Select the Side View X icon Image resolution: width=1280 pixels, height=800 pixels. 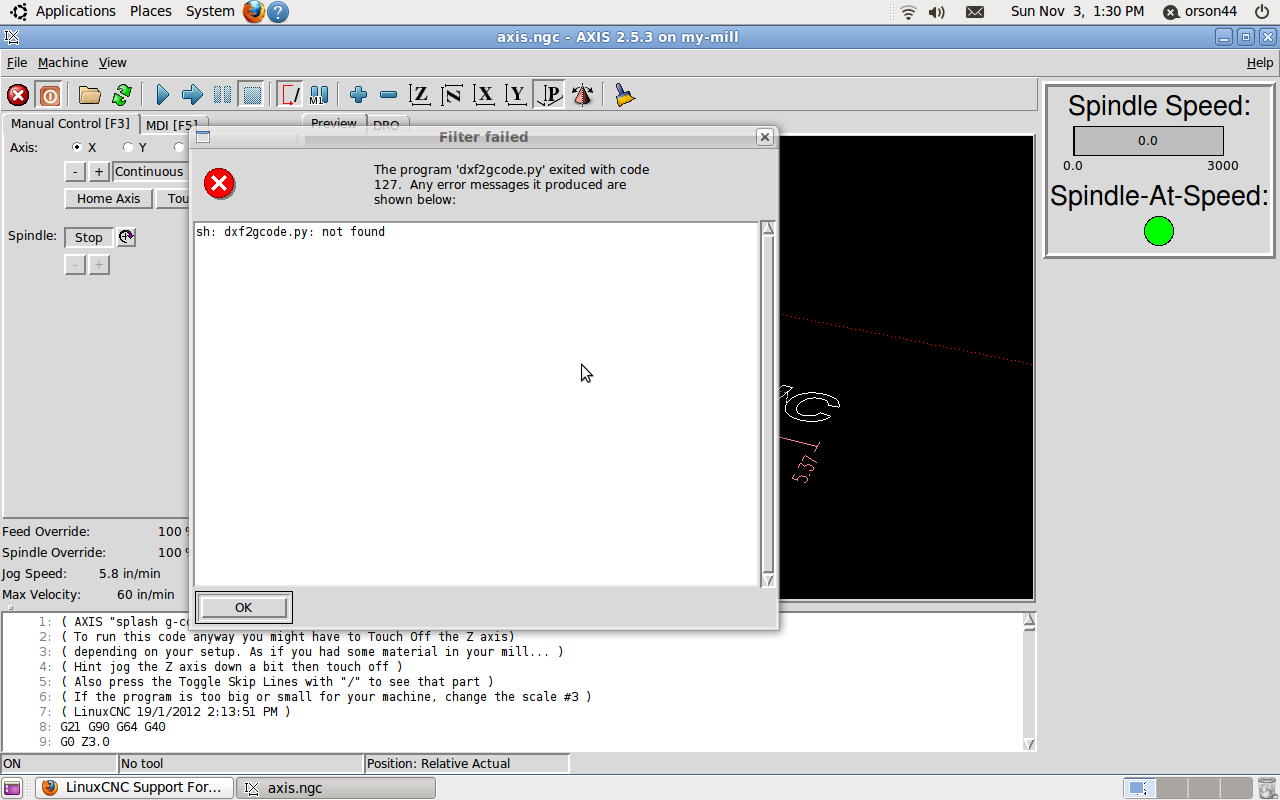point(485,95)
